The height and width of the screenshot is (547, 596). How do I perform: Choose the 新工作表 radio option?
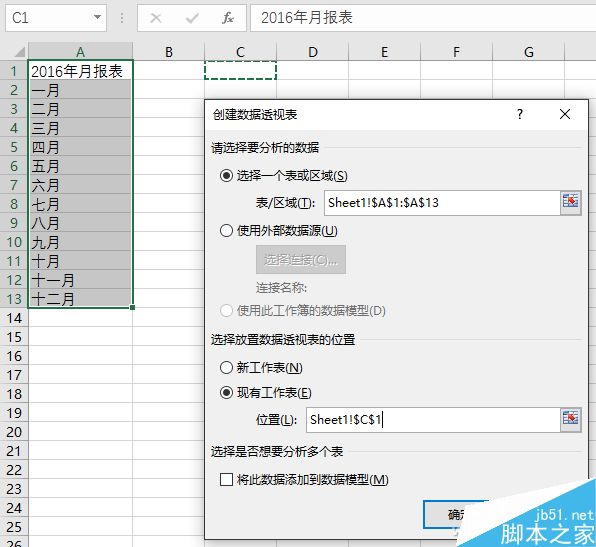226,367
